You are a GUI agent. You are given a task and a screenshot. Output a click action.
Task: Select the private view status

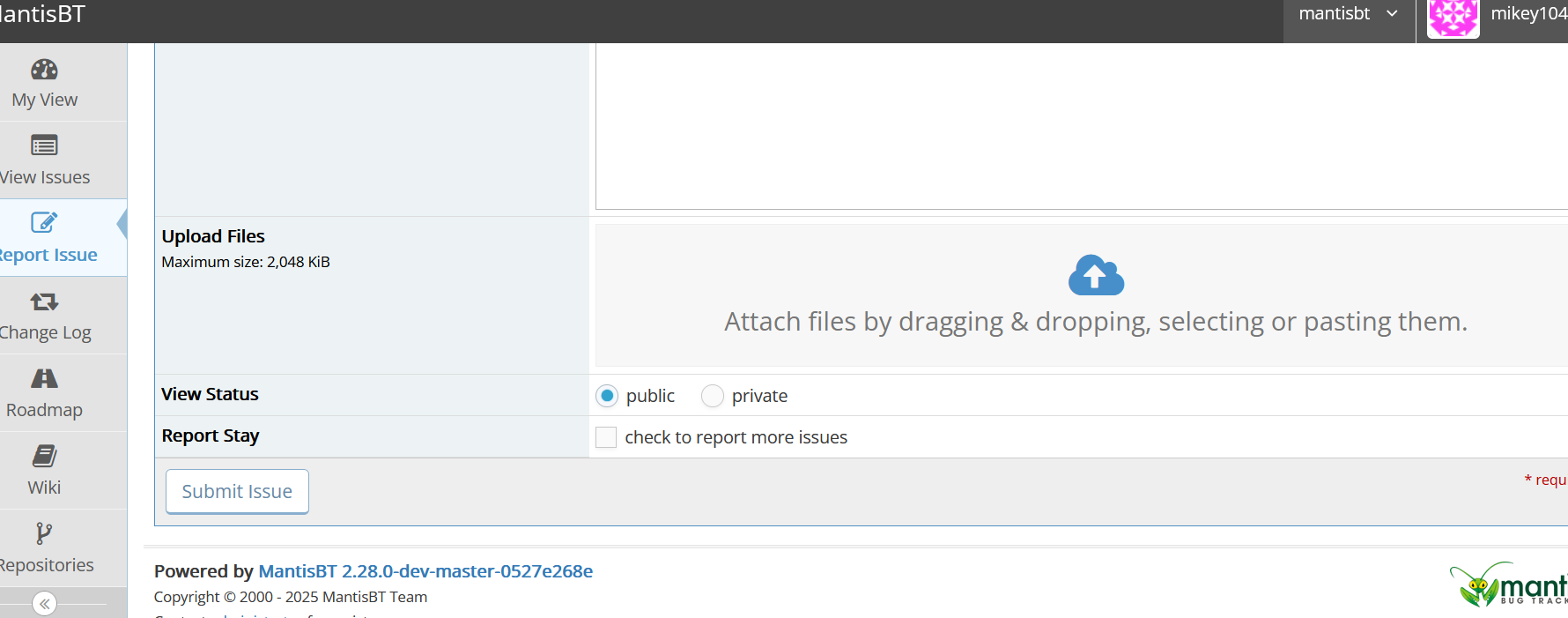point(713,396)
